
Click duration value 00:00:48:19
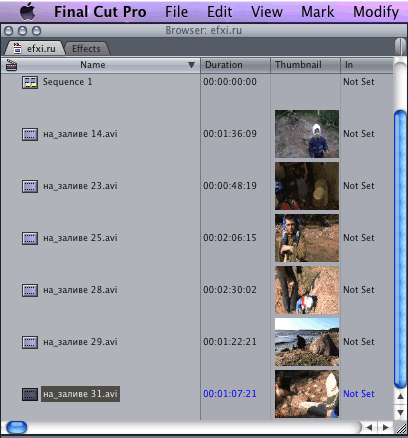coord(230,186)
